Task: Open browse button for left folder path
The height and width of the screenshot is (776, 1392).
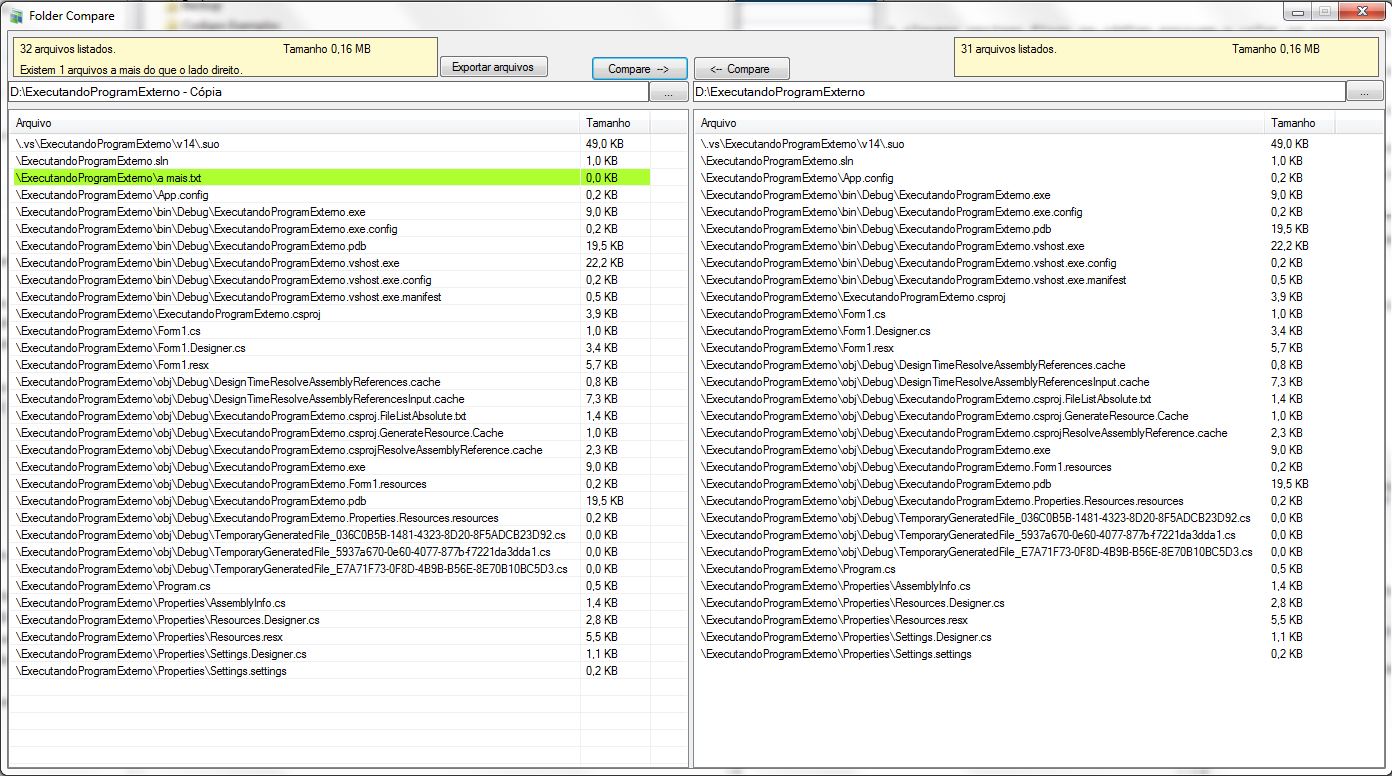Action: pyautogui.click(x=668, y=92)
